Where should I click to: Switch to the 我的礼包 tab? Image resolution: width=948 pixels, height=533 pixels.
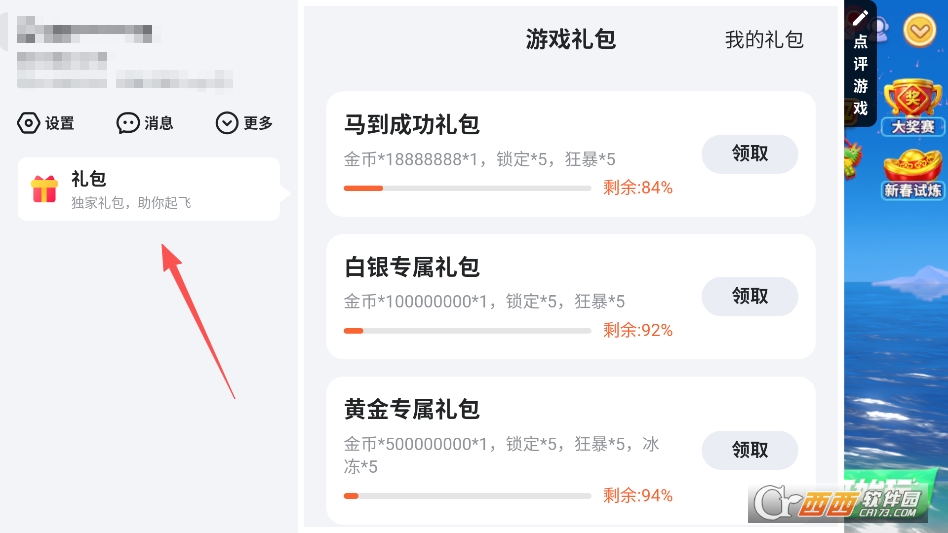pos(764,40)
